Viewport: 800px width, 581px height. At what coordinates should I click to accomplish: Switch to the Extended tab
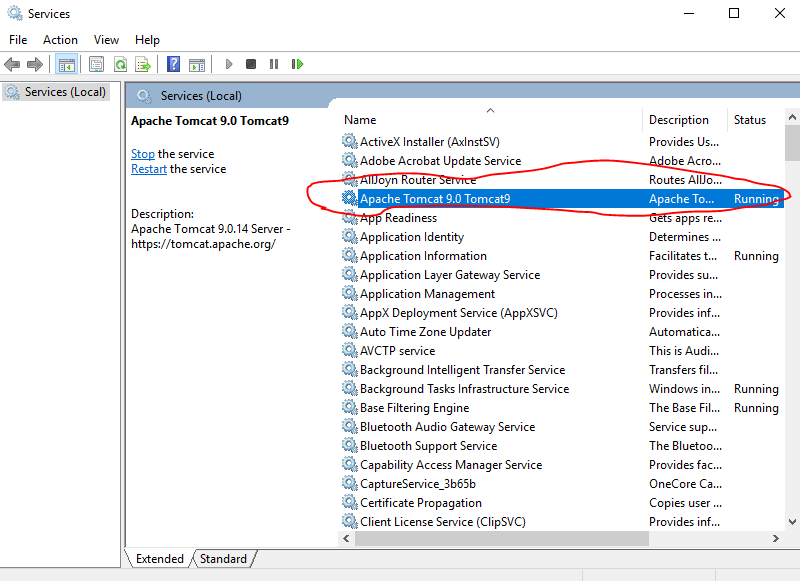coord(159,559)
